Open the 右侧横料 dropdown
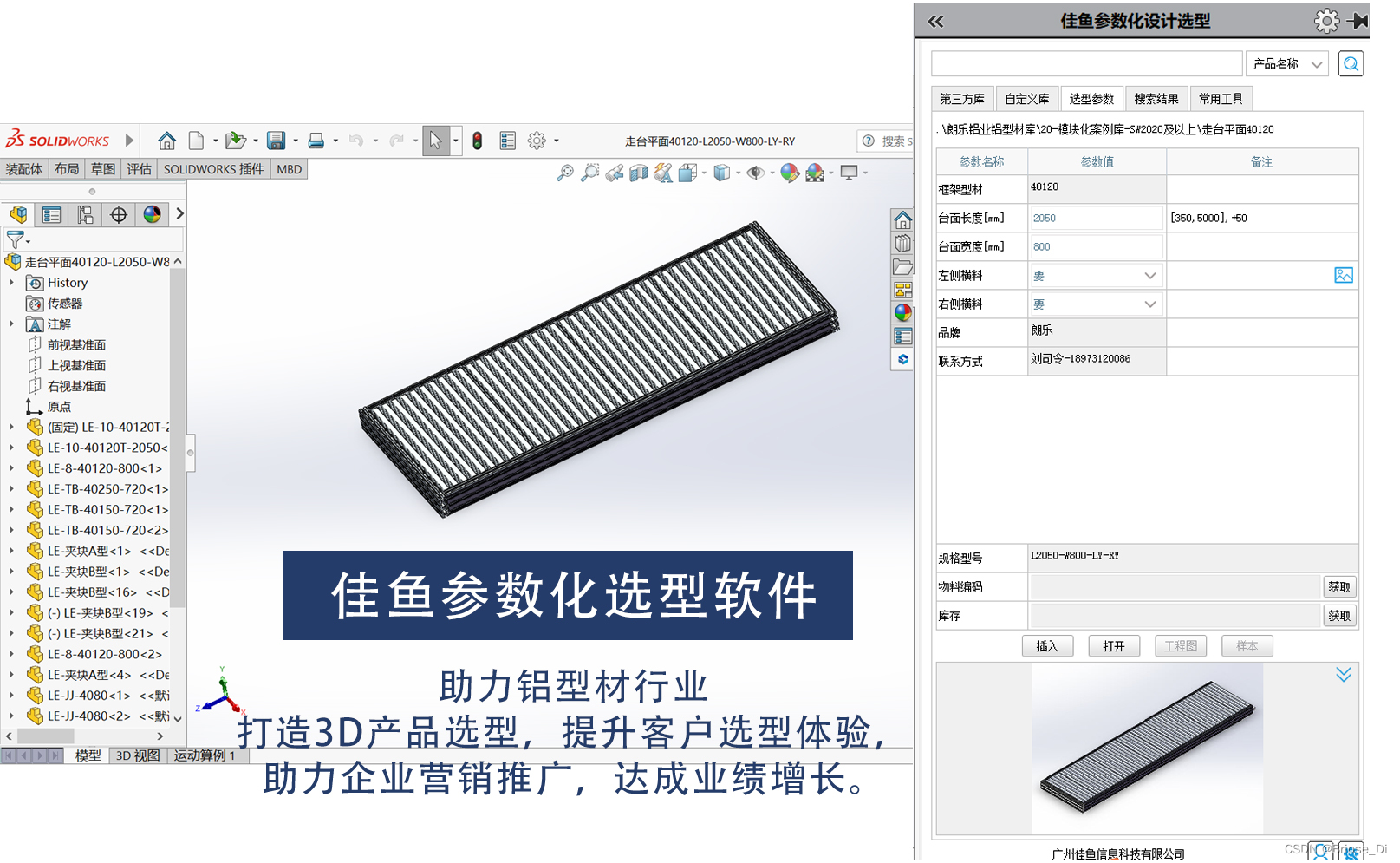 1096,304
